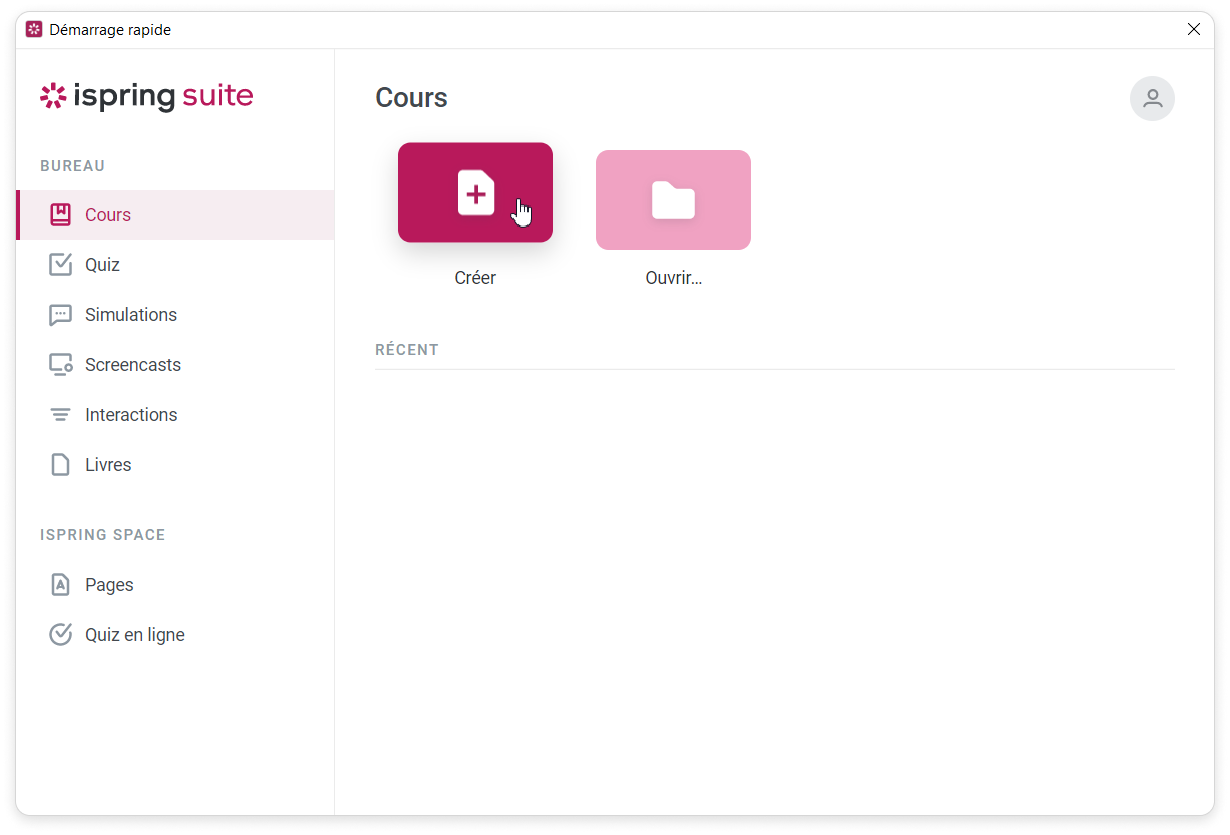Open the user profile avatar

click(x=1152, y=98)
